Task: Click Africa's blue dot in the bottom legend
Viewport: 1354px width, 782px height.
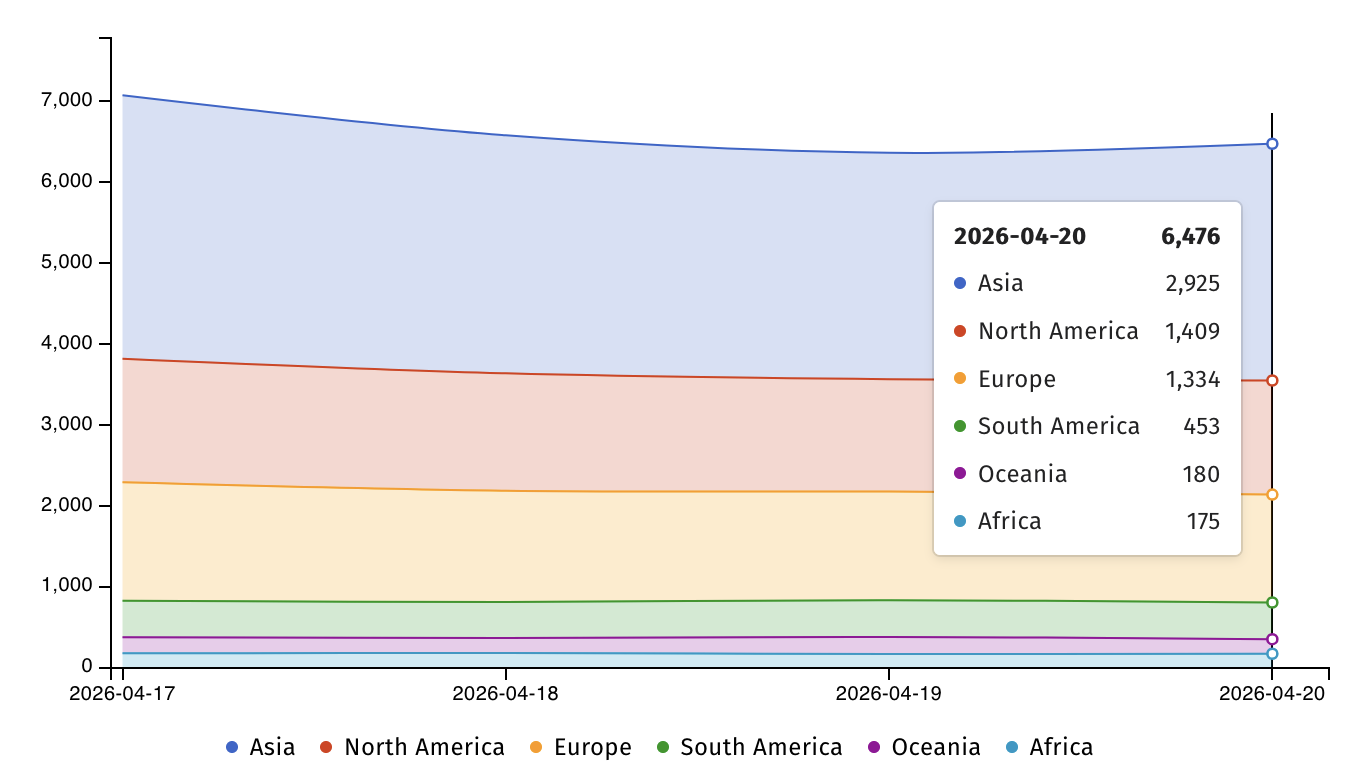Action: (1011, 747)
